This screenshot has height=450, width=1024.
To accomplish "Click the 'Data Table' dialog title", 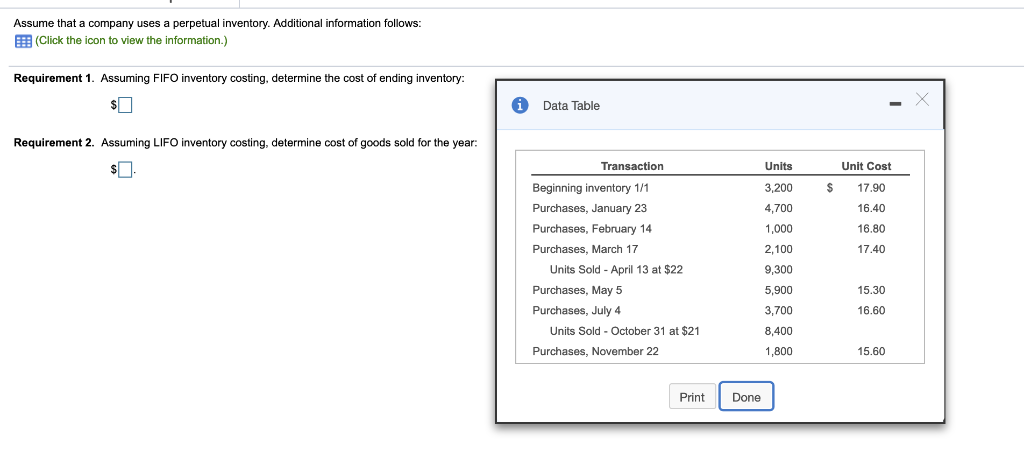I will click(x=571, y=106).
